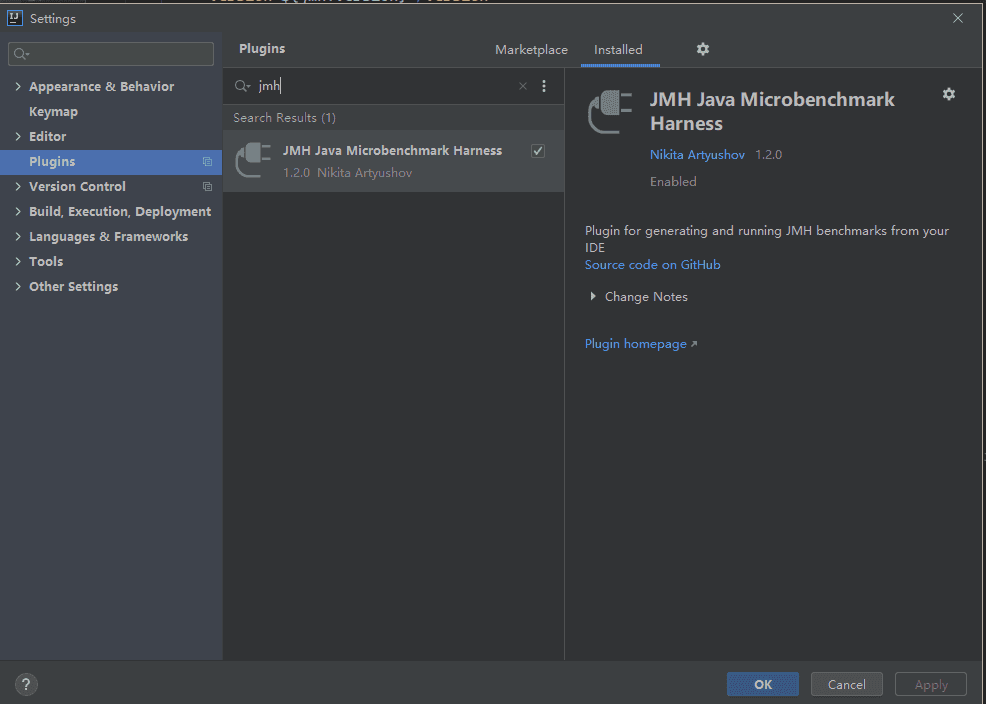
Task: Click the large plug icon in the plugin details
Action: 609,111
